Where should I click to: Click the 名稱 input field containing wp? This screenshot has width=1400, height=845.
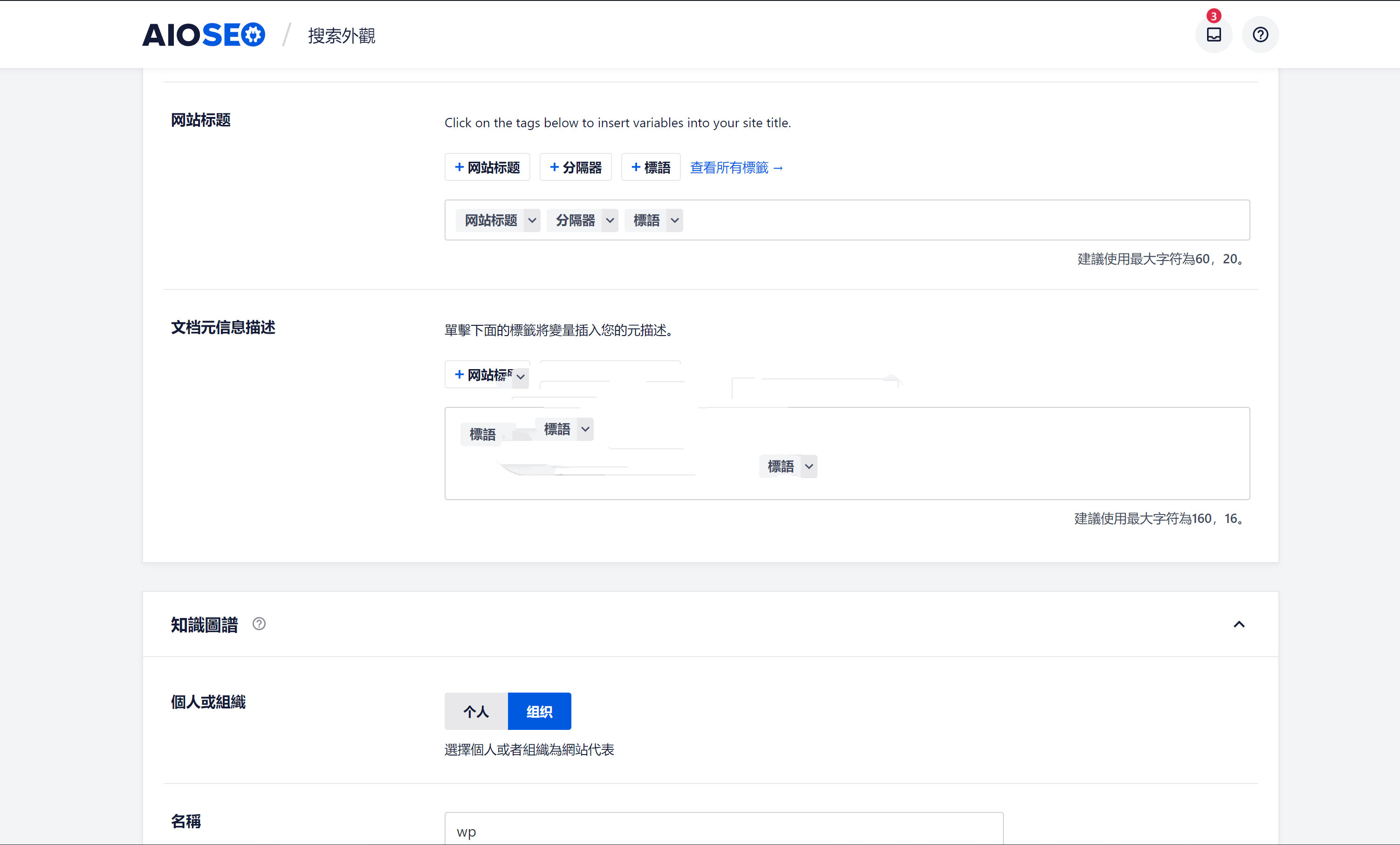(723, 831)
